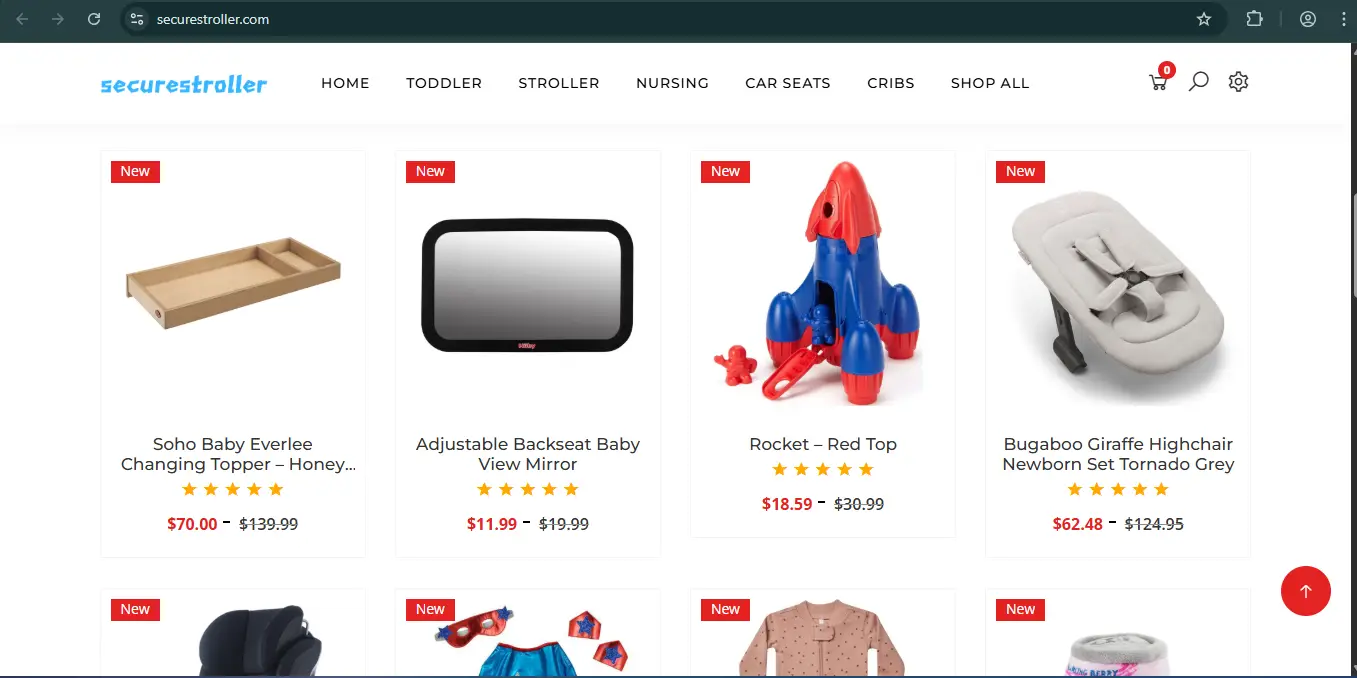This screenshot has height=678, width=1357.
Task: Bookmark this page with the star icon
Action: point(1204,19)
